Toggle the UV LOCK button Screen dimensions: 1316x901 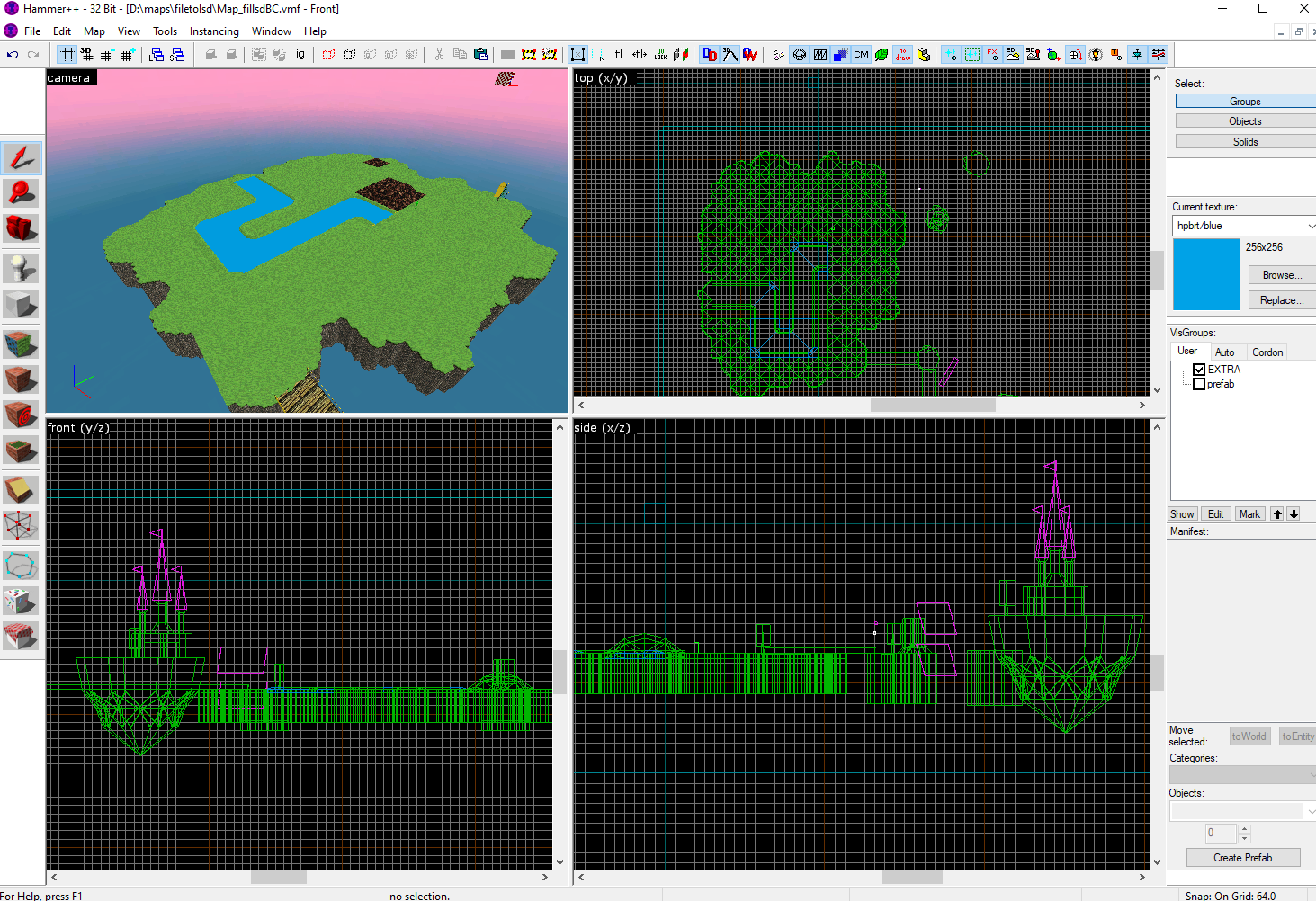(660, 55)
